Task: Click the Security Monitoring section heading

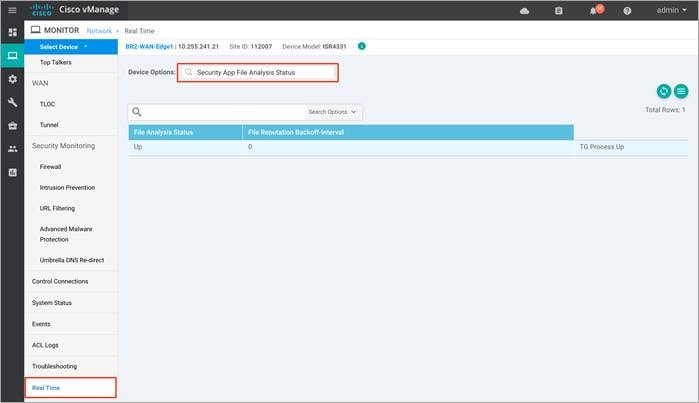Action: click(63, 146)
